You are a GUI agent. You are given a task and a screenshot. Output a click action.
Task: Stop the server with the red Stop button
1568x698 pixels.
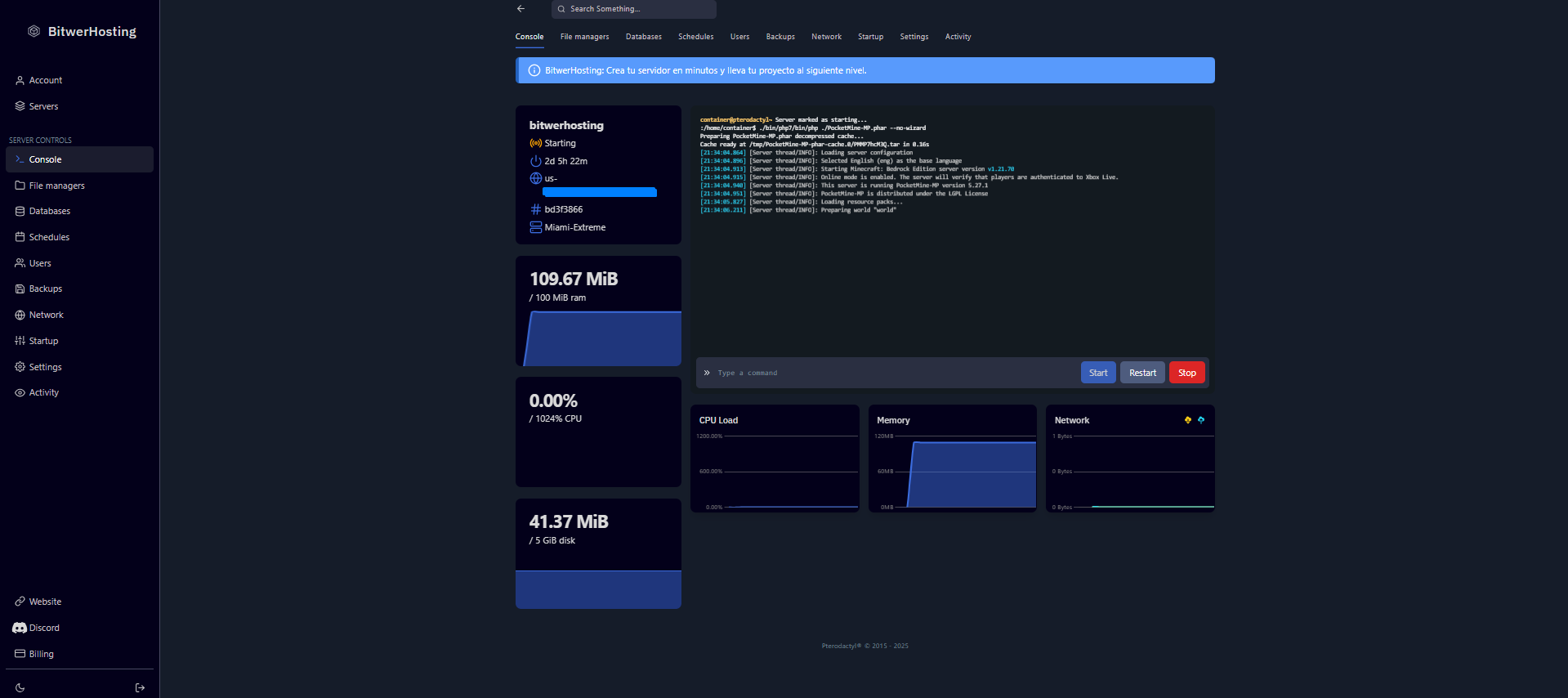tap(1187, 373)
